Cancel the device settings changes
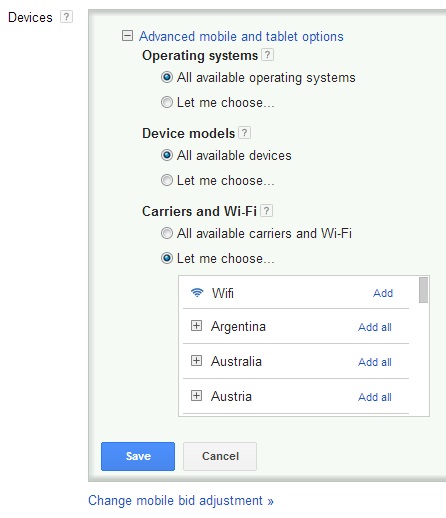This screenshot has height=518, width=446. (220, 456)
